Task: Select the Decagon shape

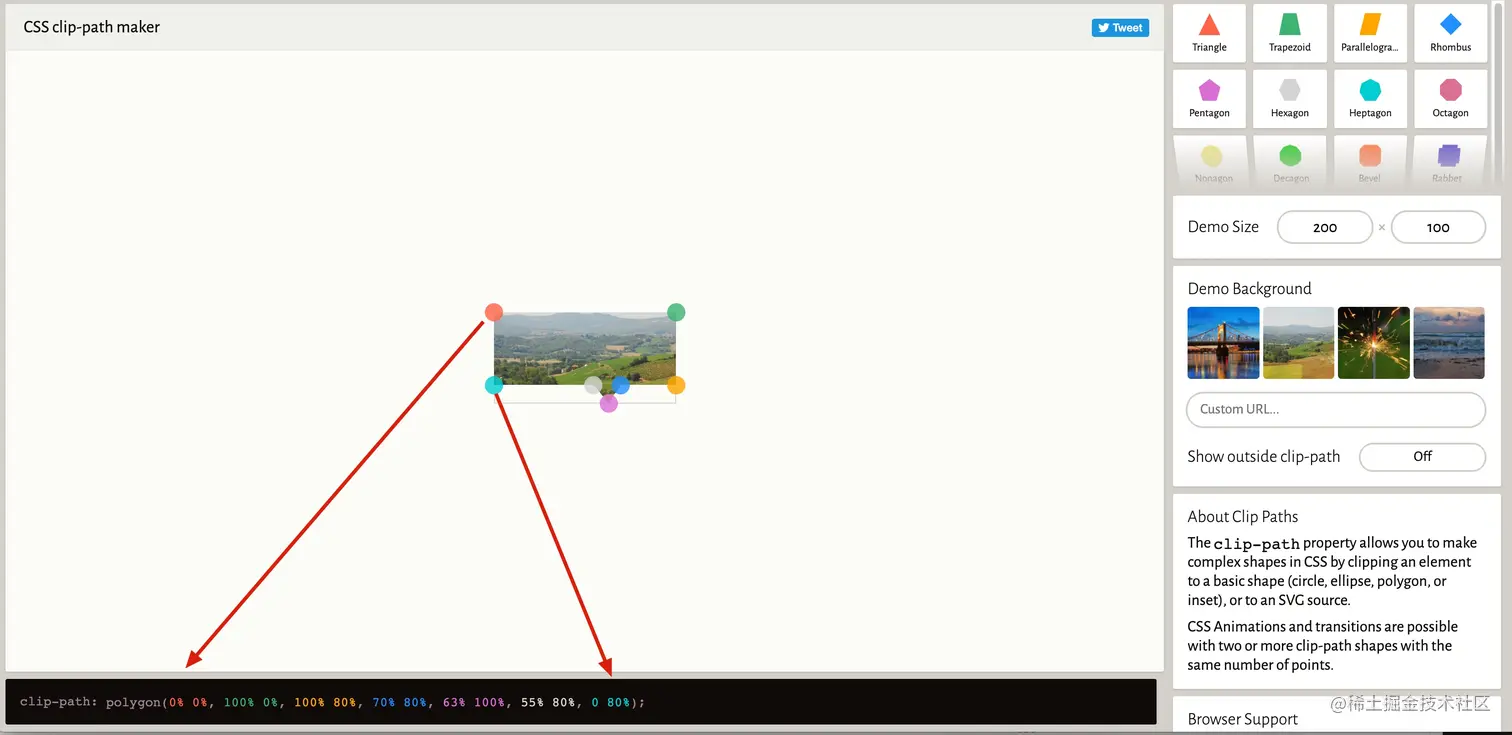Action: (x=1291, y=162)
